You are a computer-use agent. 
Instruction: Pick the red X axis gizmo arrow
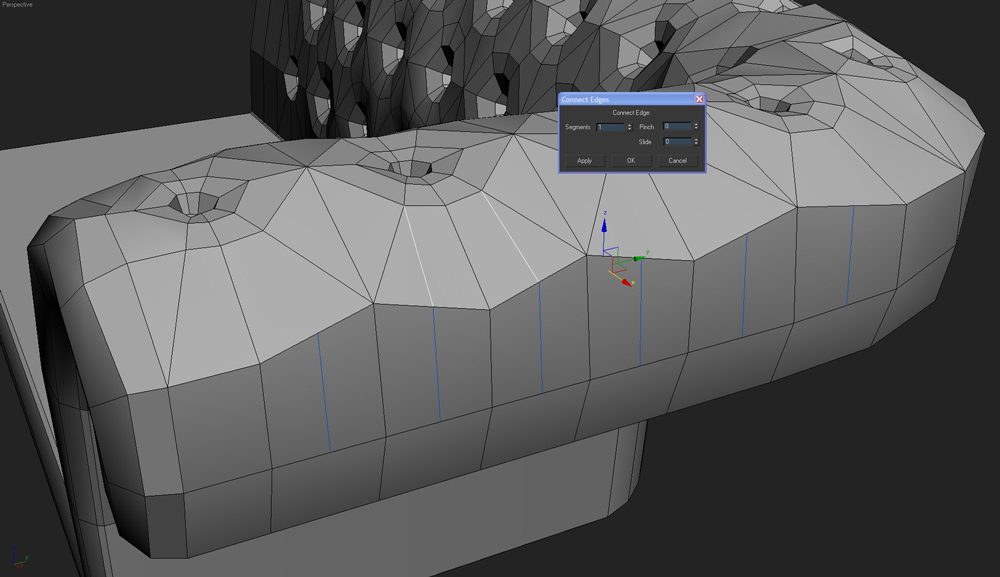(626, 283)
